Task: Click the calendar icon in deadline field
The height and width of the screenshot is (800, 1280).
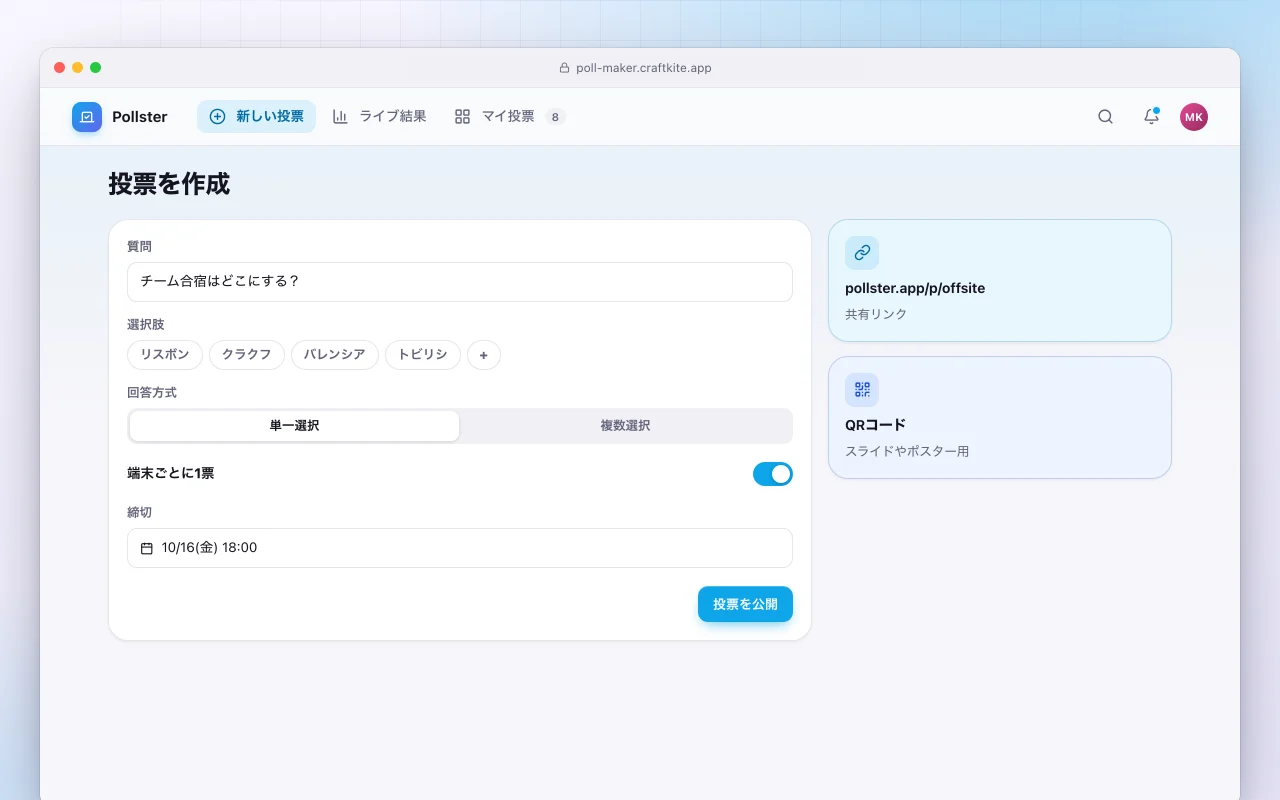Action: (x=147, y=548)
